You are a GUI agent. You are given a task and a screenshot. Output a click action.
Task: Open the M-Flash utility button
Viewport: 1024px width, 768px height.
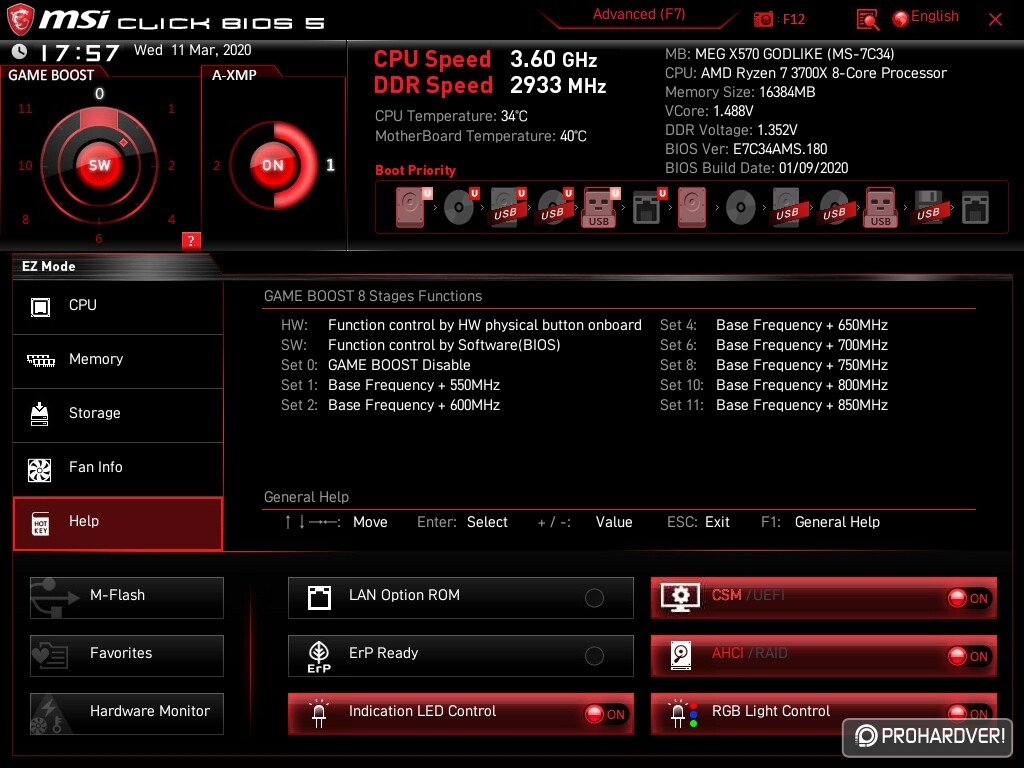127,598
